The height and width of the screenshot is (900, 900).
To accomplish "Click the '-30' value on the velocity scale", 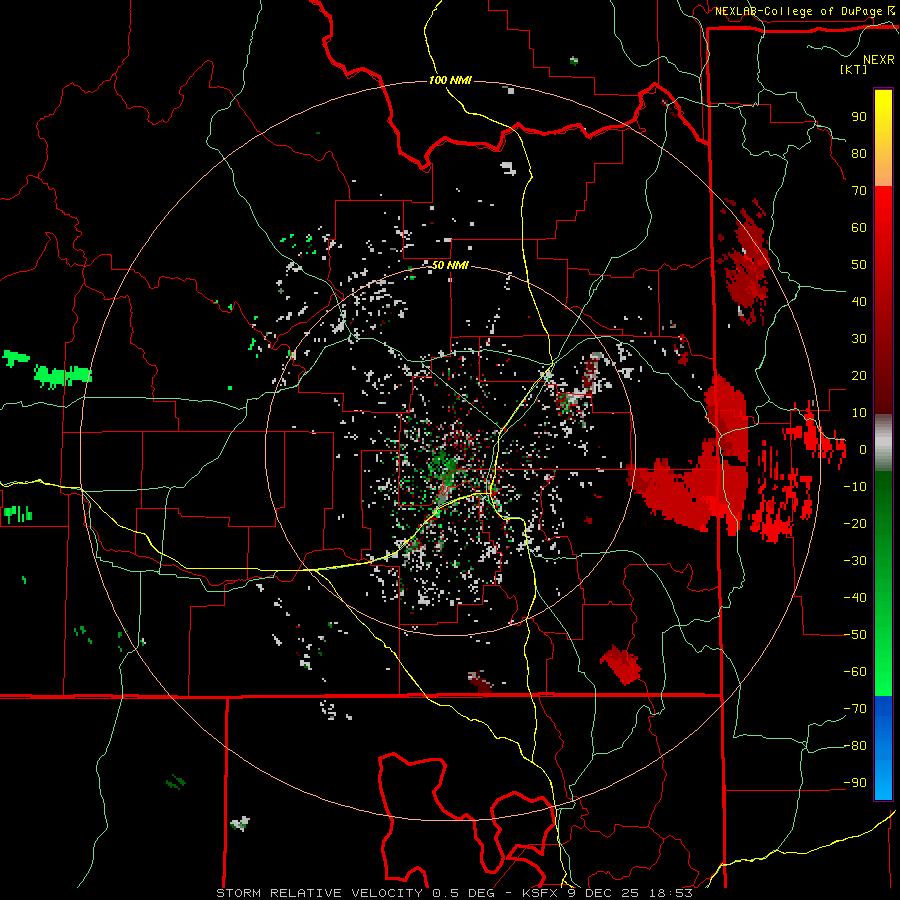I will (855, 561).
